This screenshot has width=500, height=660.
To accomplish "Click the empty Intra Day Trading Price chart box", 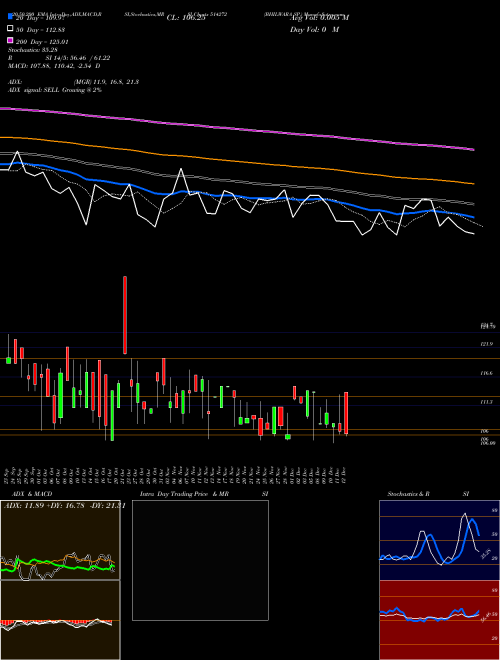I will [200, 560].
